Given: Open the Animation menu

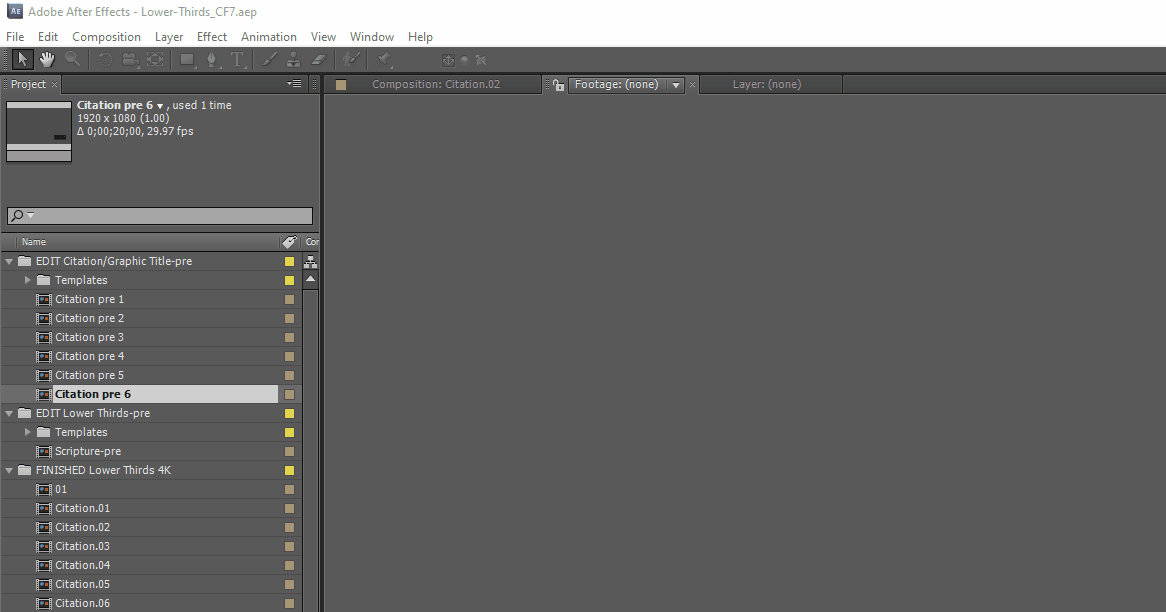Looking at the screenshot, I should click(269, 36).
